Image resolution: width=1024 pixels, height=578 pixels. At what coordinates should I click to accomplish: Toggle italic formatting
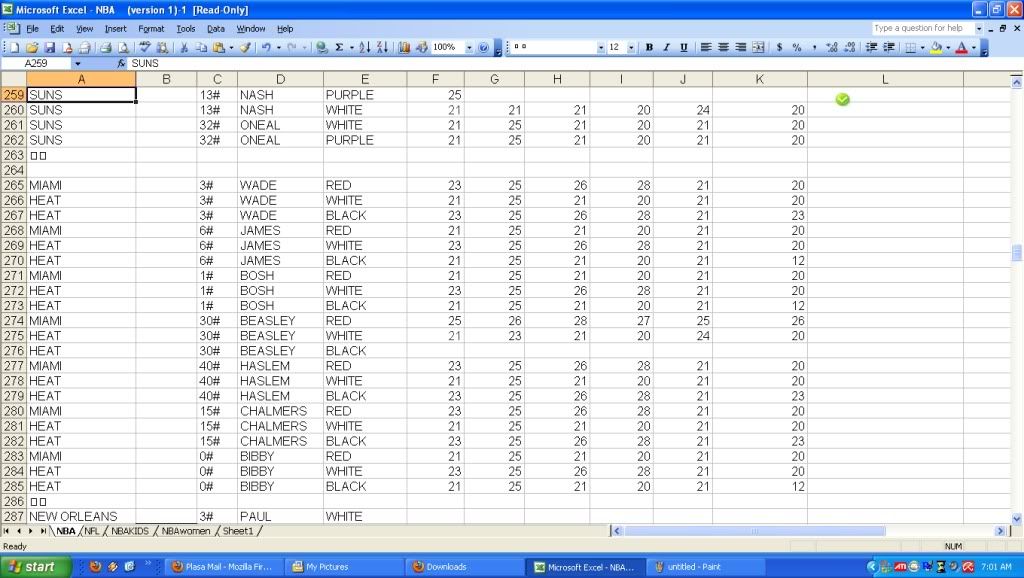[666, 48]
